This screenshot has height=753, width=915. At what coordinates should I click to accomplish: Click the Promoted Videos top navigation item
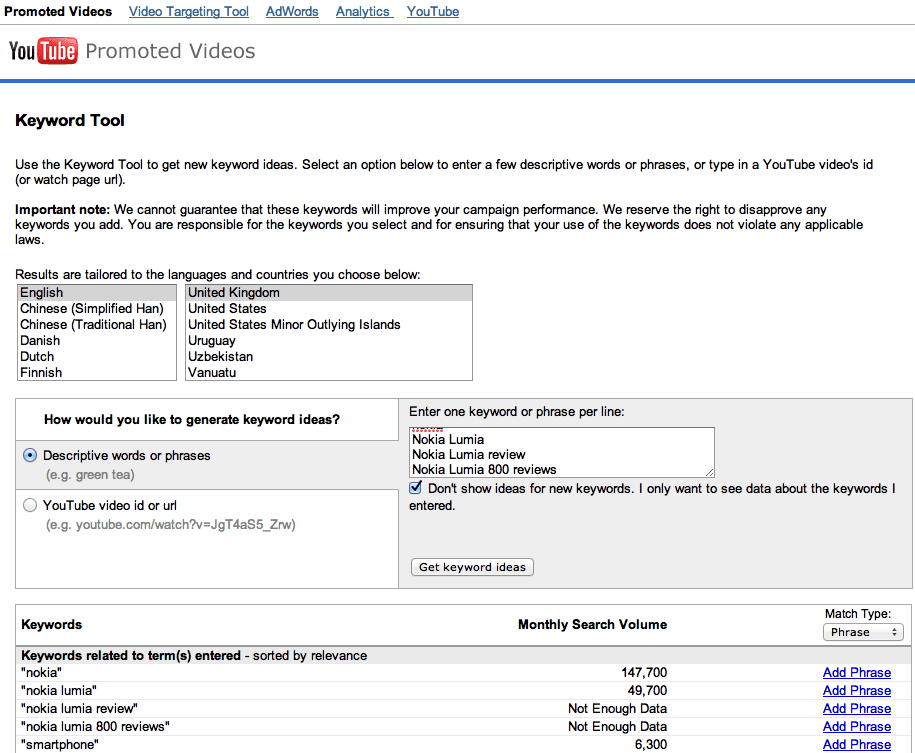(x=58, y=12)
